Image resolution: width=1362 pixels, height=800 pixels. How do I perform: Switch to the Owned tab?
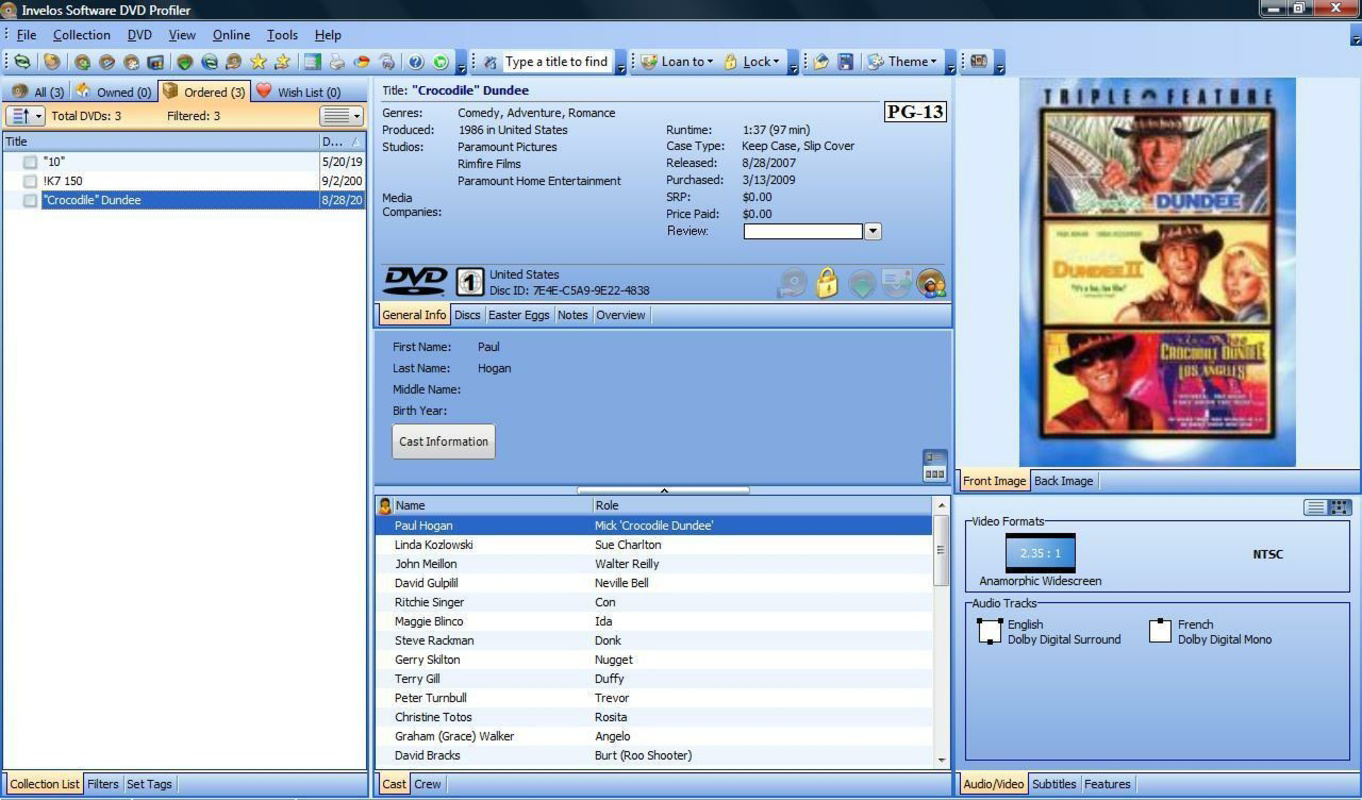113,92
